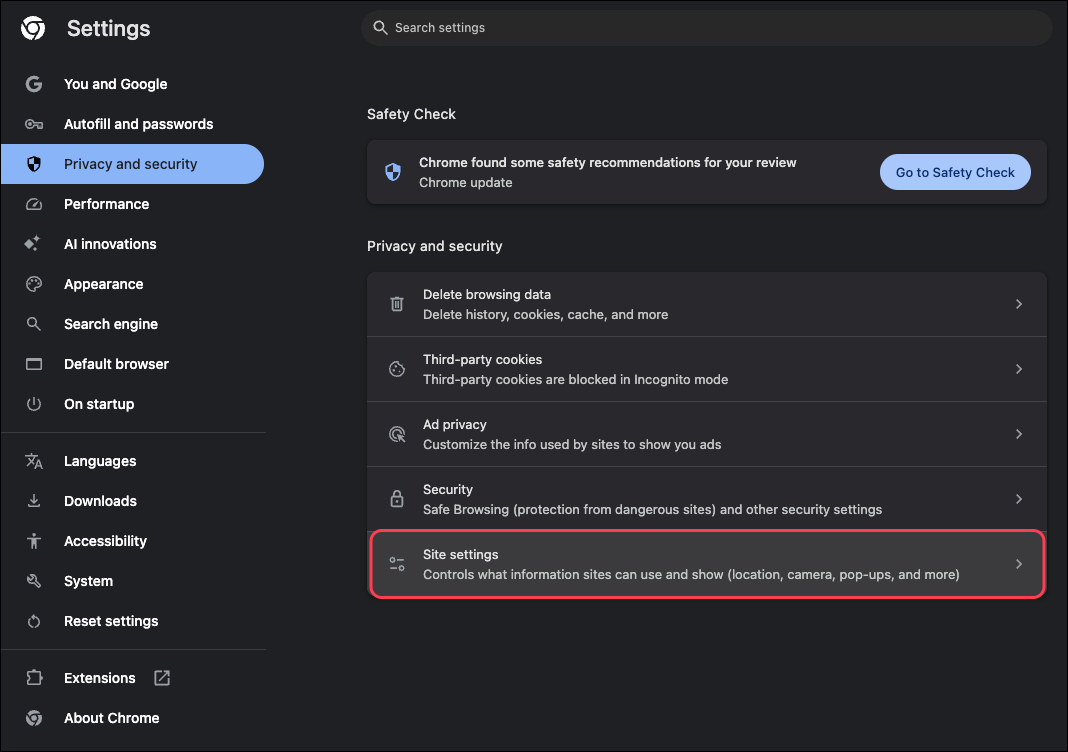Click the sliders icon for Site settings
The width and height of the screenshot is (1068, 752).
[397, 564]
